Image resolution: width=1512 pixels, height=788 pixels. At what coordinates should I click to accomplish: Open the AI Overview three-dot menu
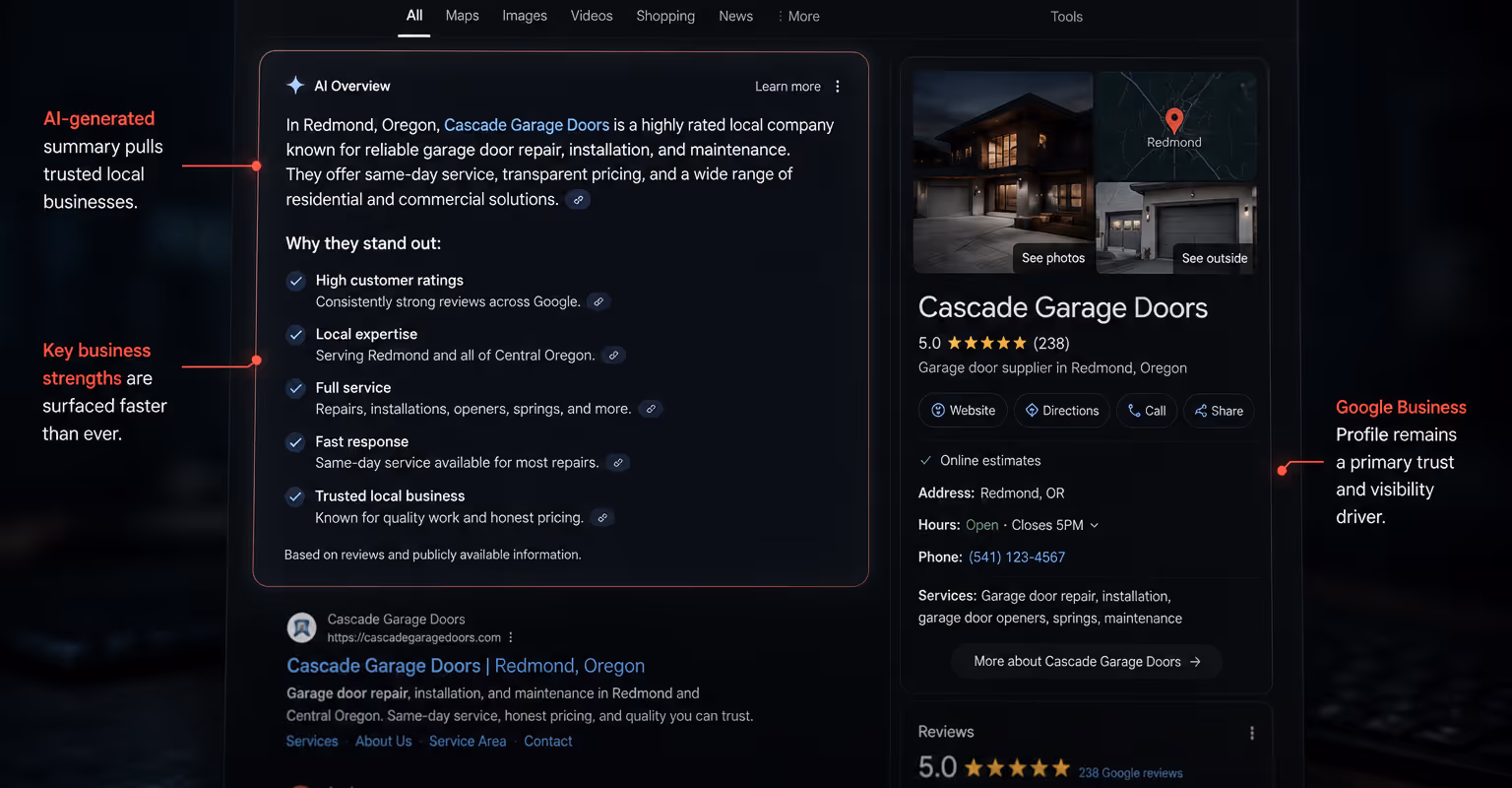click(838, 87)
